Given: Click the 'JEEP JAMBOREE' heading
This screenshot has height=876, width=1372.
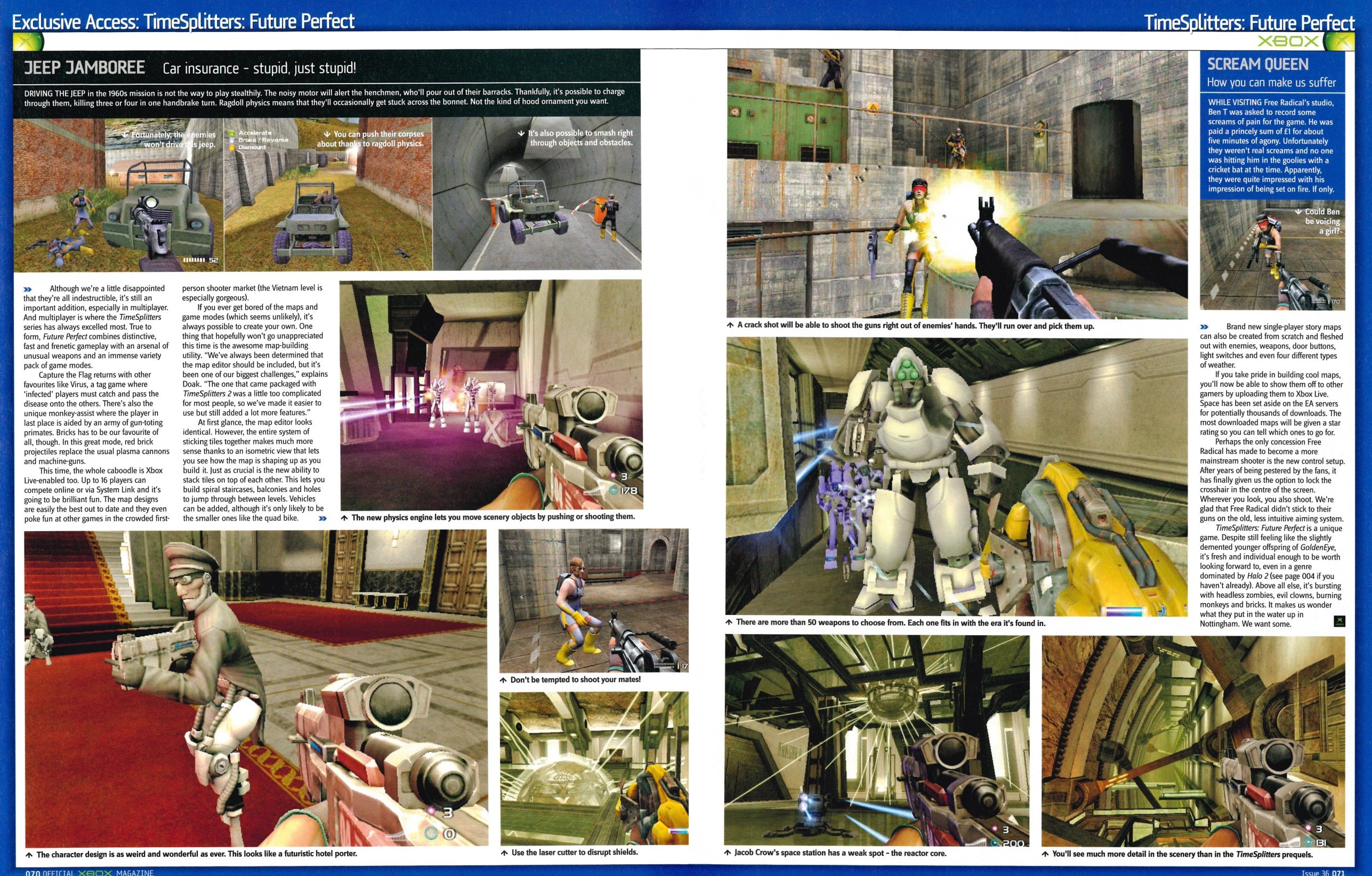Looking at the screenshot, I should tap(84, 68).
